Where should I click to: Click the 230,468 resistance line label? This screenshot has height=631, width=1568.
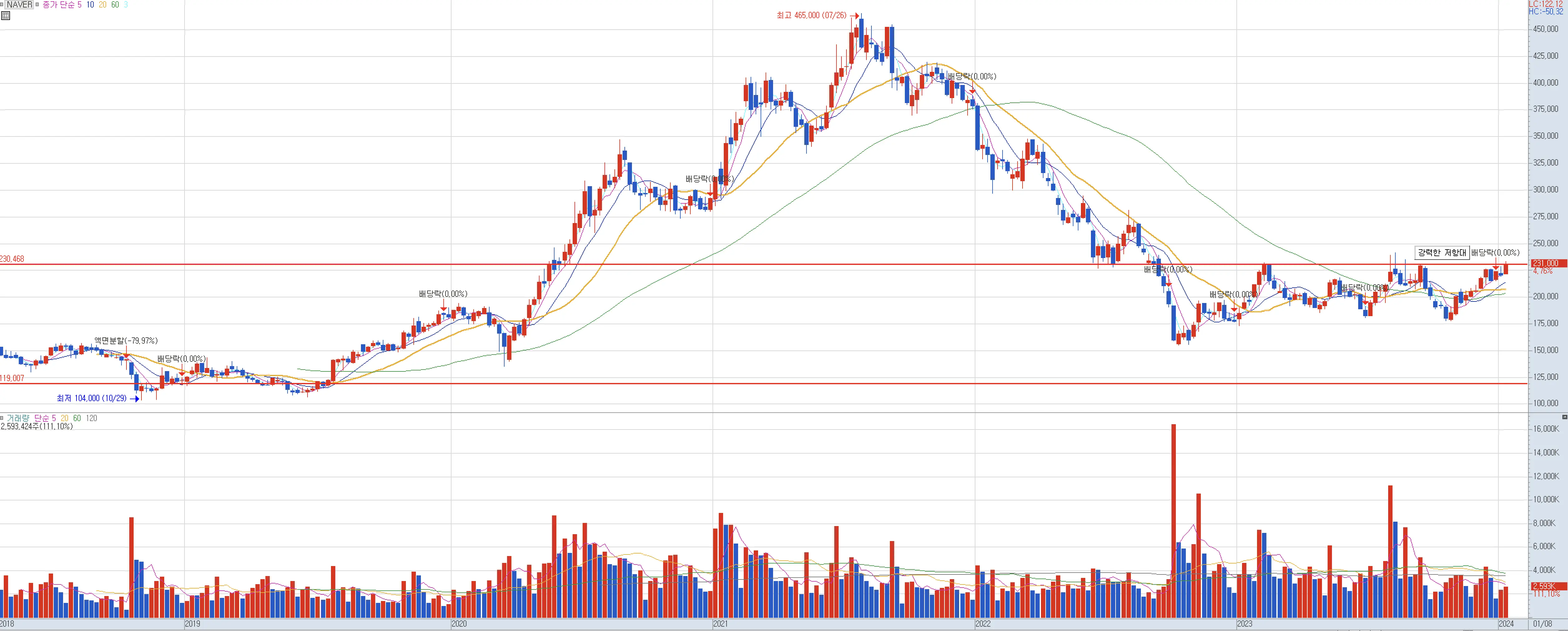pyautogui.click(x=12, y=260)
